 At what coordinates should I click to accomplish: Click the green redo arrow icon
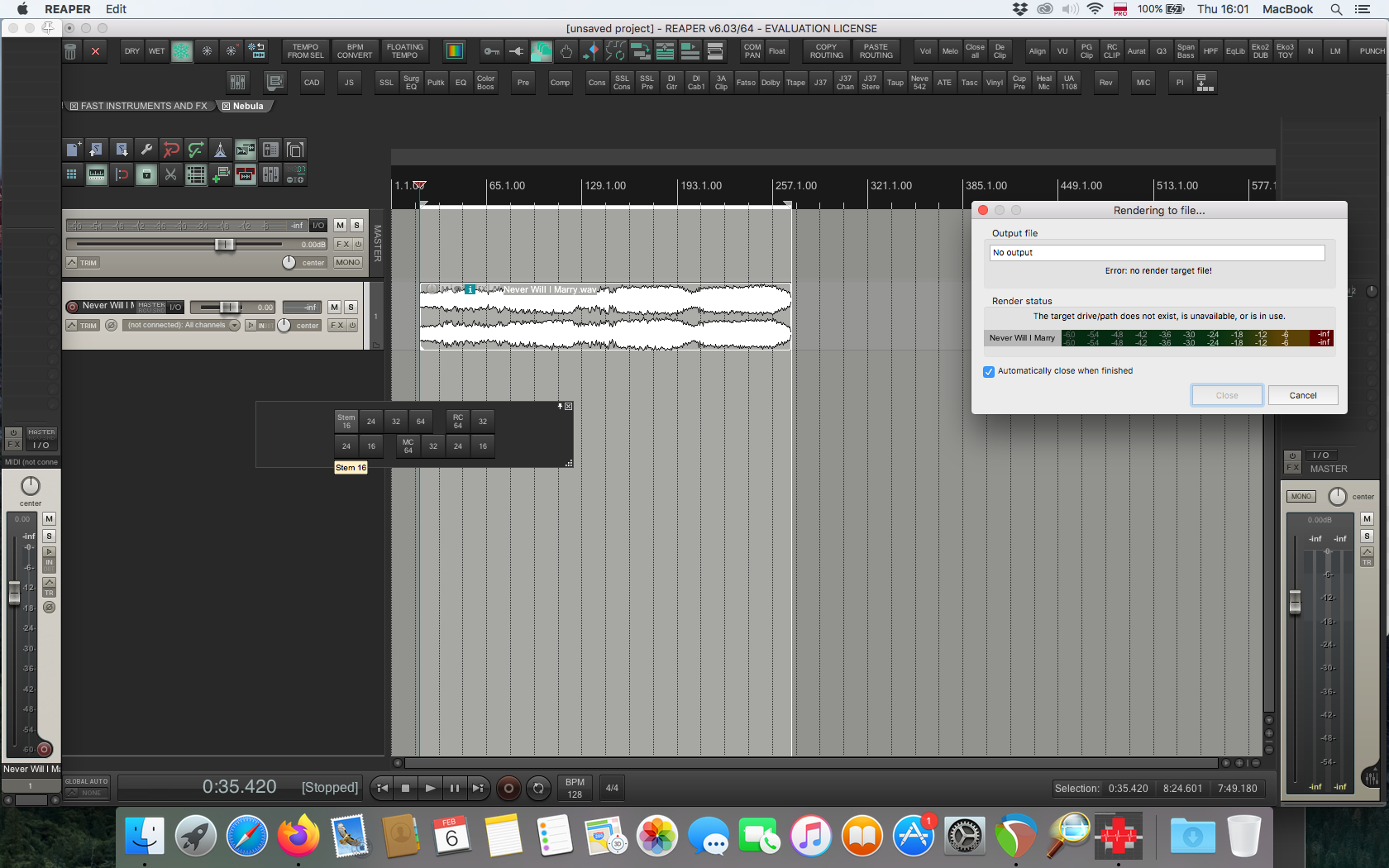click(196, 150)
